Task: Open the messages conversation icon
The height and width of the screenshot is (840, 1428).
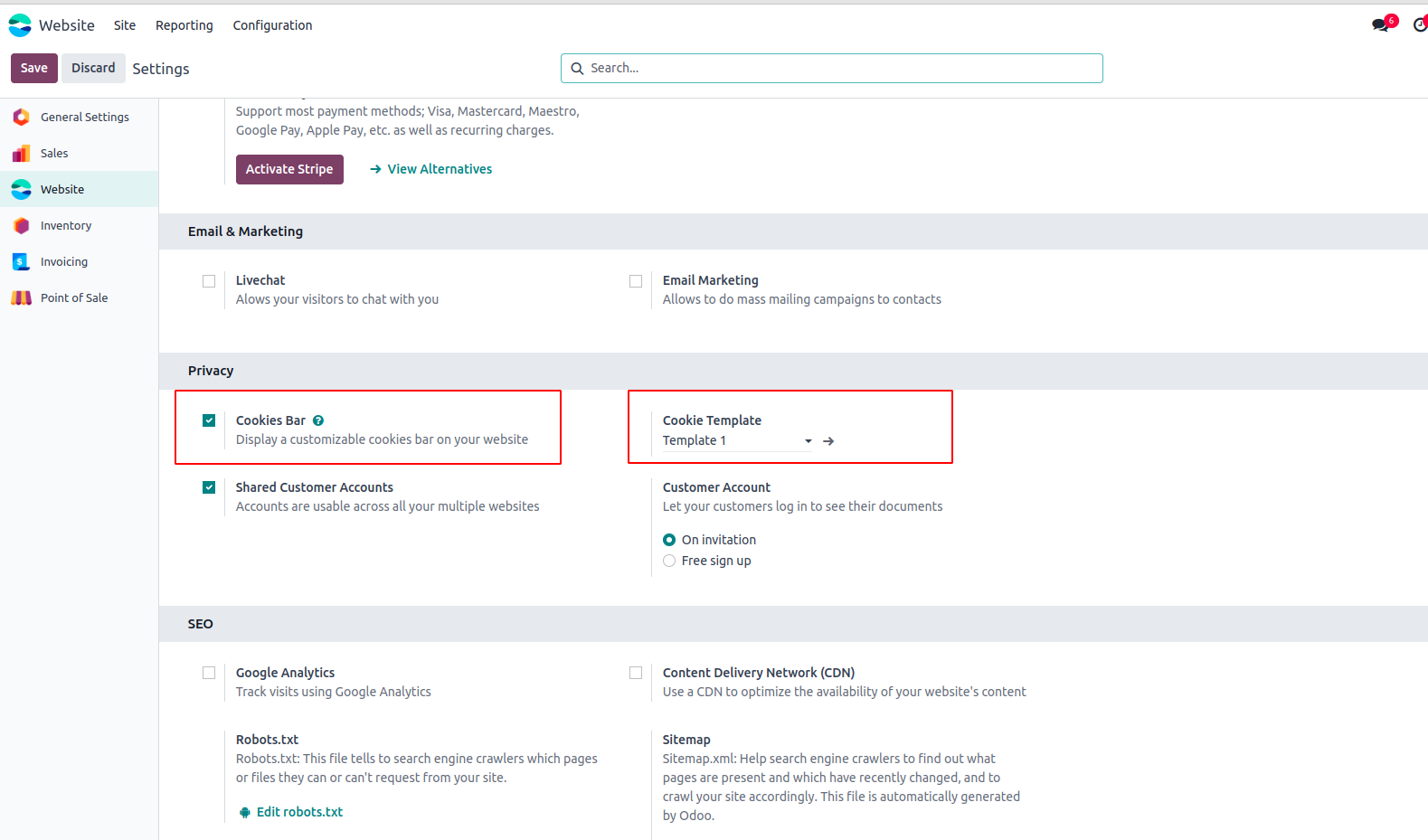Action: [x=1380, y=25]
